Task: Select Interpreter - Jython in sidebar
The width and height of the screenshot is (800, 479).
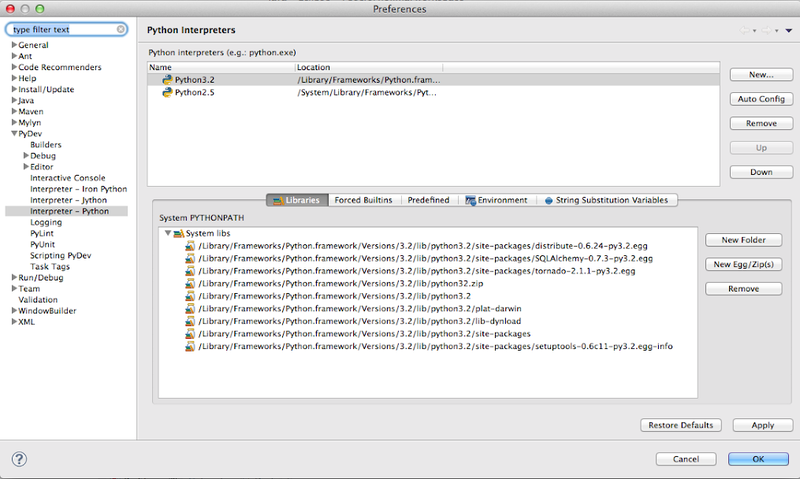Action: (x=69, y=200)
